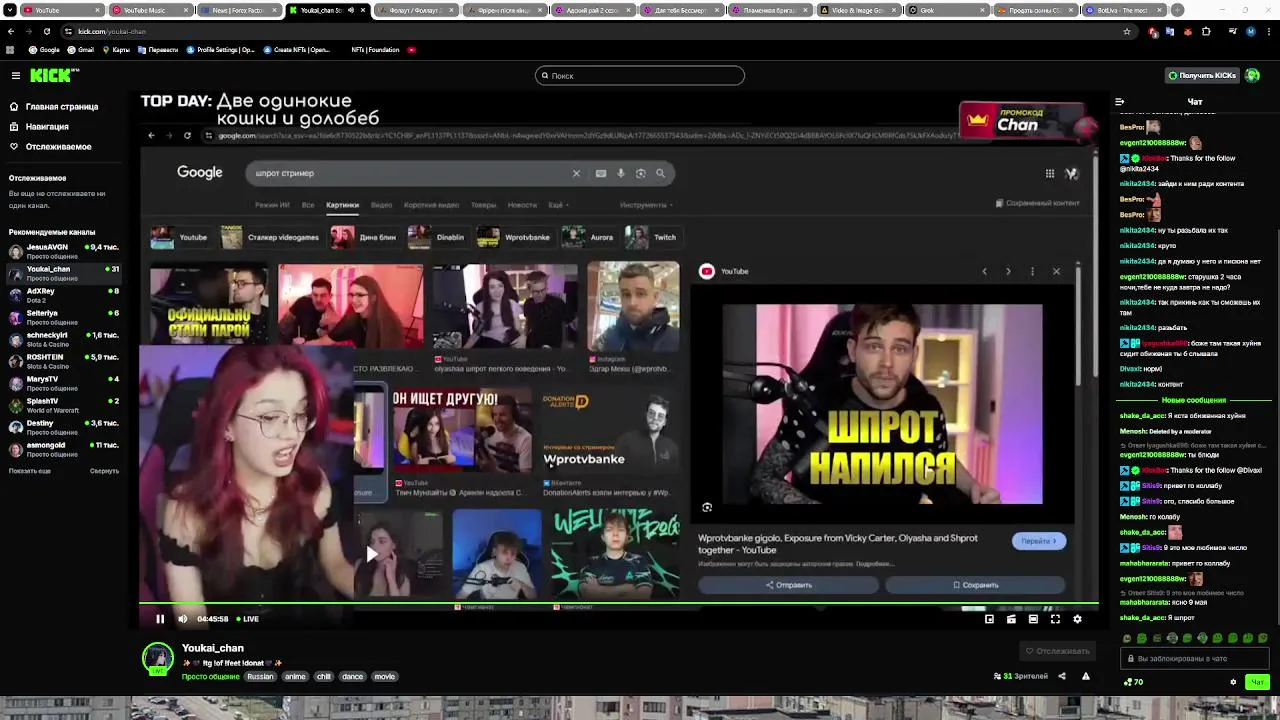Click the blocked chat message input
This screenshot has height=720, width=1280.
point(1195,659)
